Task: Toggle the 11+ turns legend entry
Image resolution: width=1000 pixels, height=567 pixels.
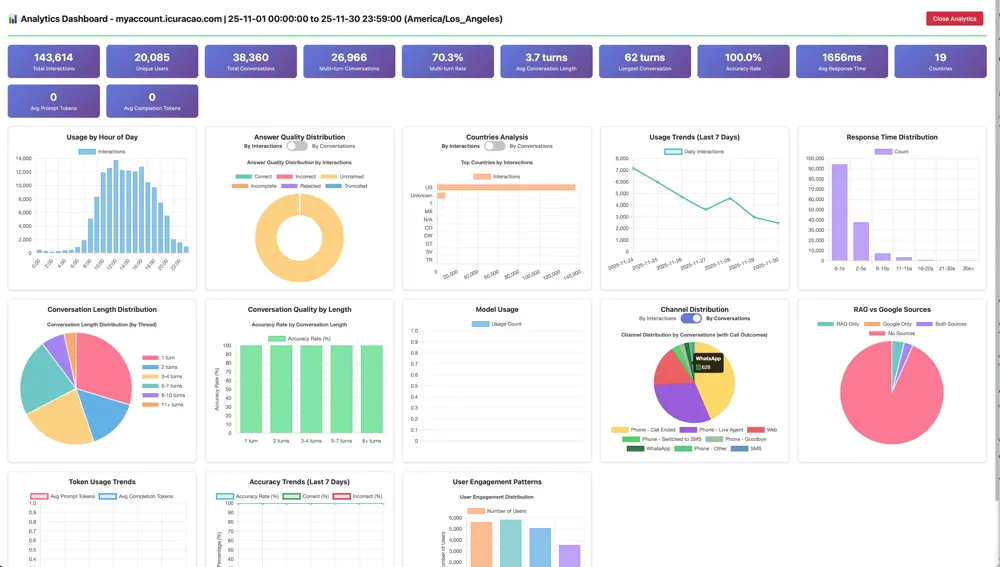Action: (x=163, y=405)
